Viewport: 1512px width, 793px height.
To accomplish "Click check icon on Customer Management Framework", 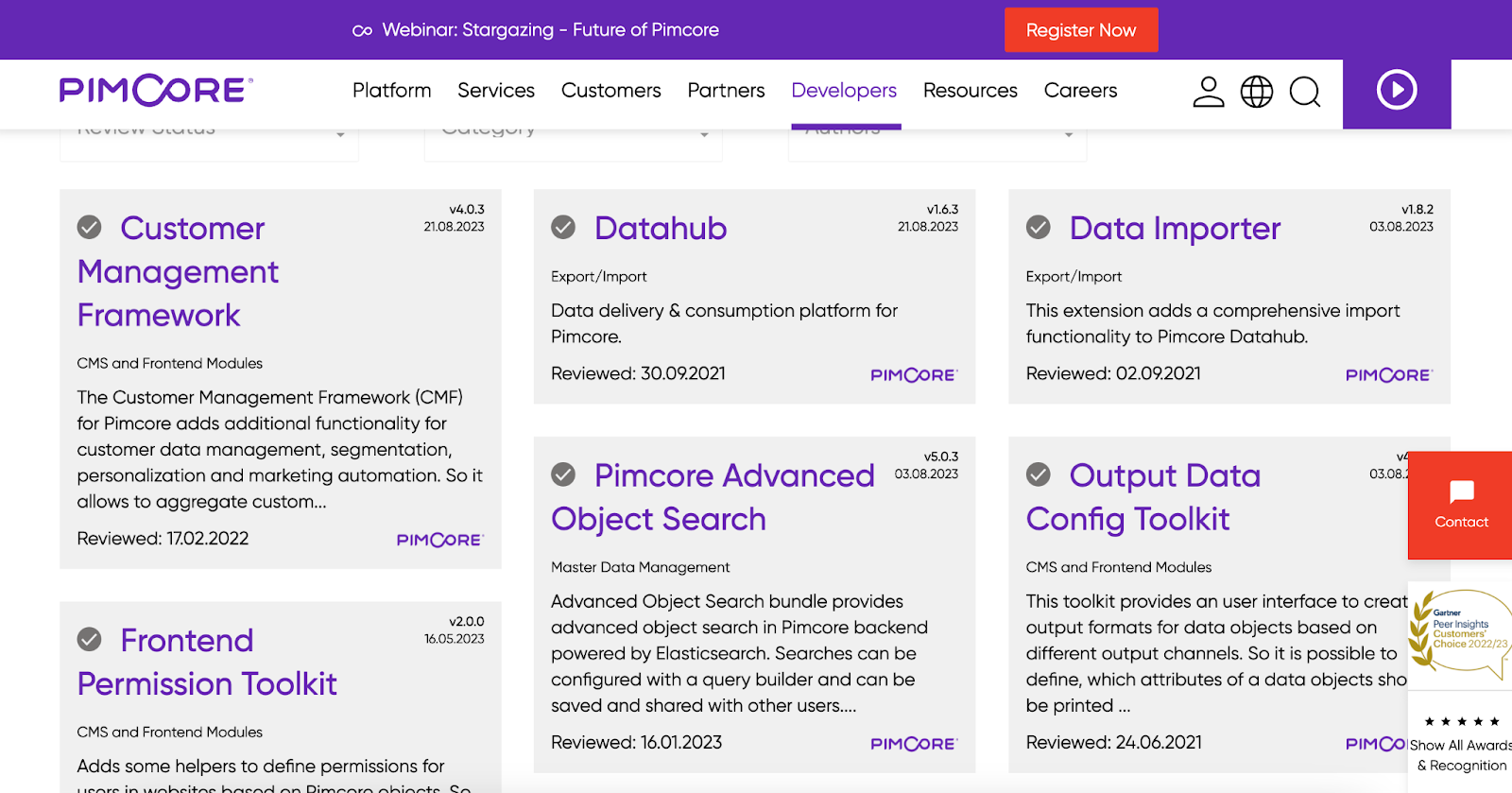I will coord(90,227).
